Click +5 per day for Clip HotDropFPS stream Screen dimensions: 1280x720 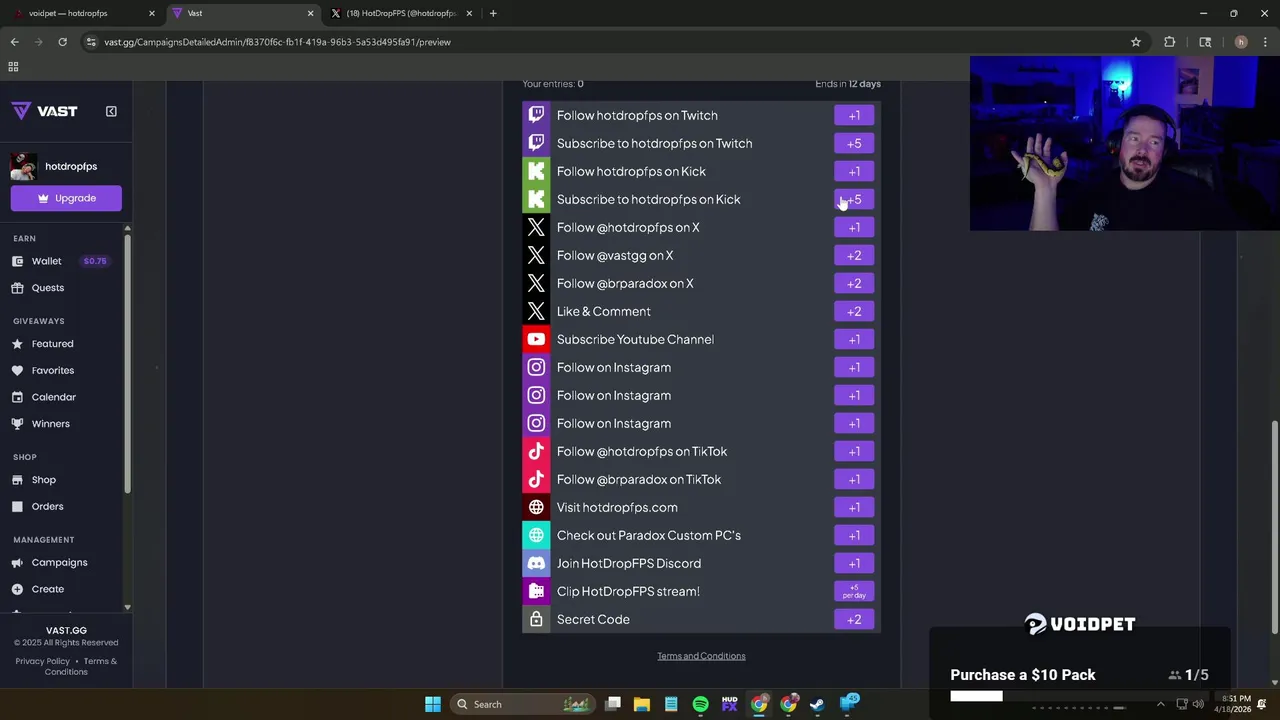(x=854, y=591)
